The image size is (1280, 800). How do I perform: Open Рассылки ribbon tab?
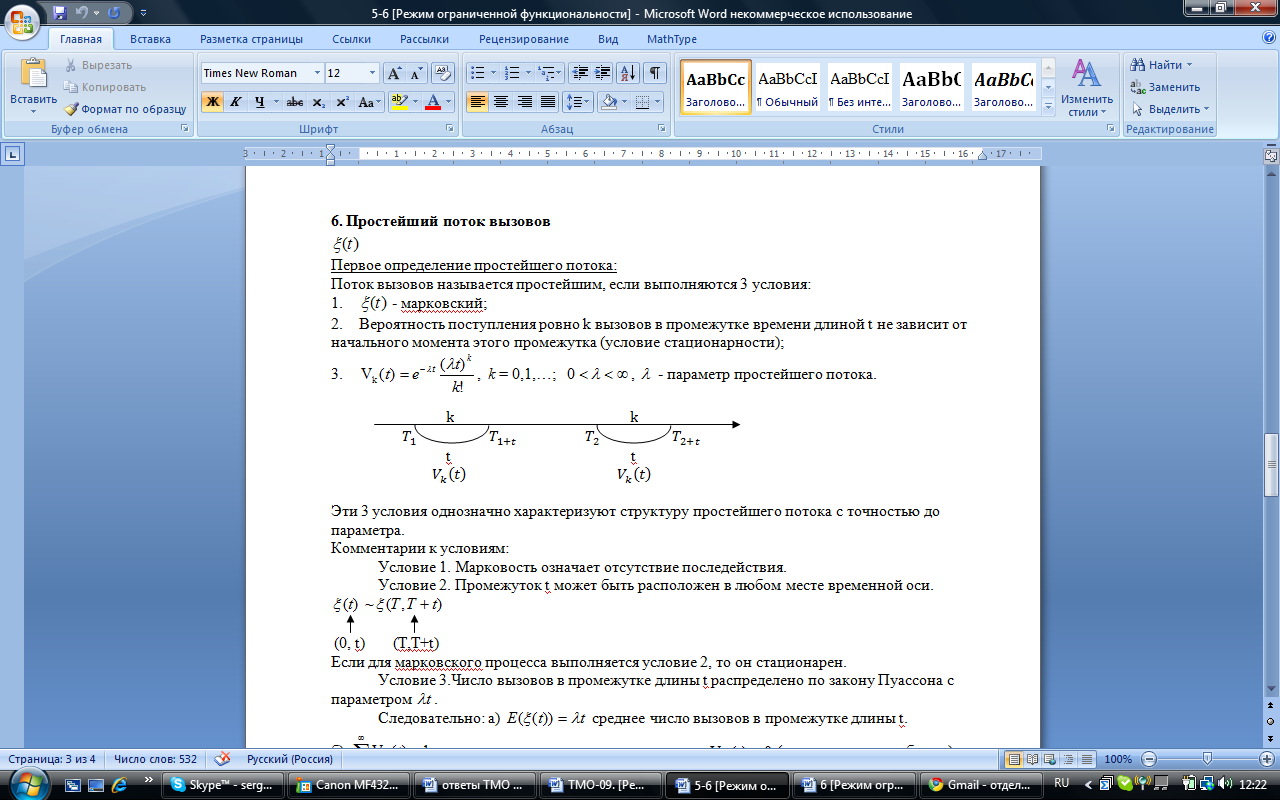(424, 39)
